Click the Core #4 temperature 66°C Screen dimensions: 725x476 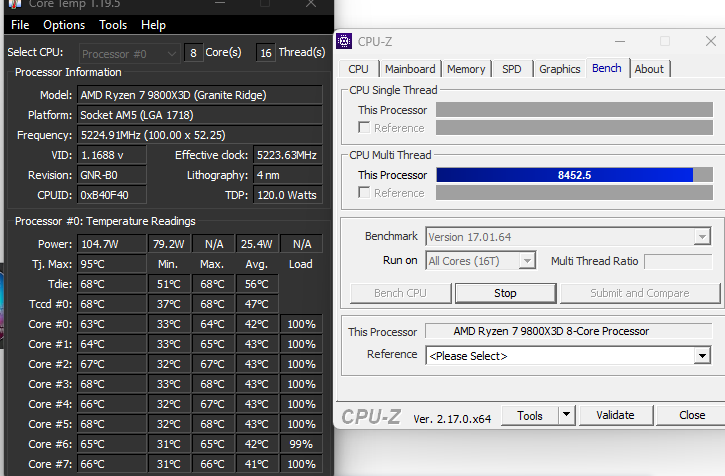tap(112, 404)
